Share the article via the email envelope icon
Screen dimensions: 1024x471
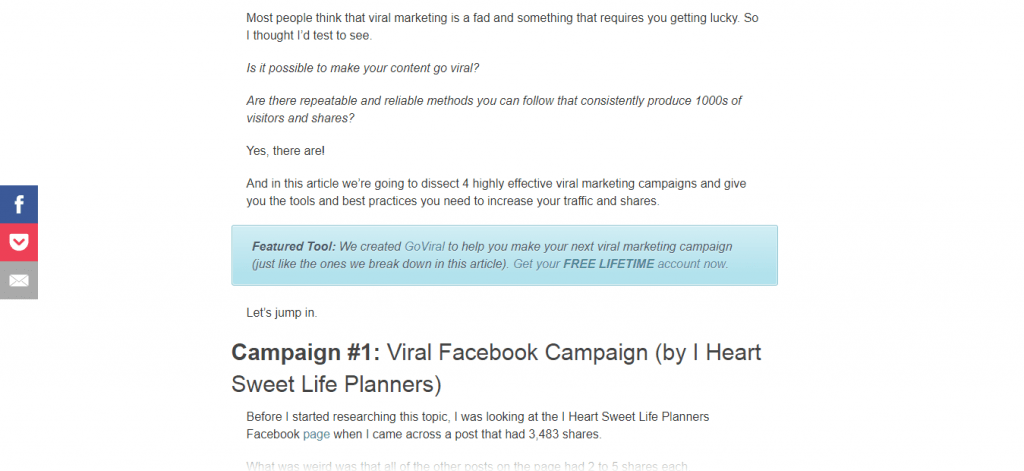click(19, 280)
